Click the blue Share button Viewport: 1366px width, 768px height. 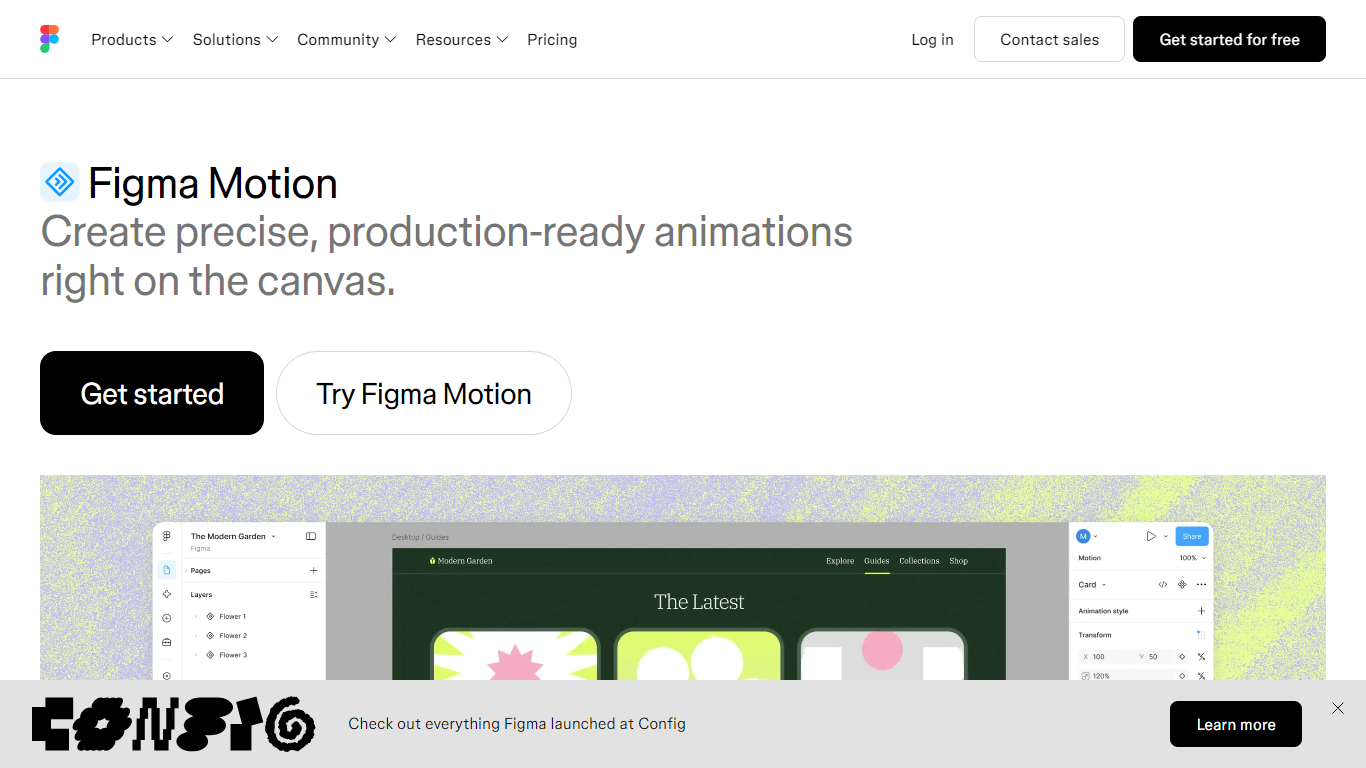[1192, 536]
